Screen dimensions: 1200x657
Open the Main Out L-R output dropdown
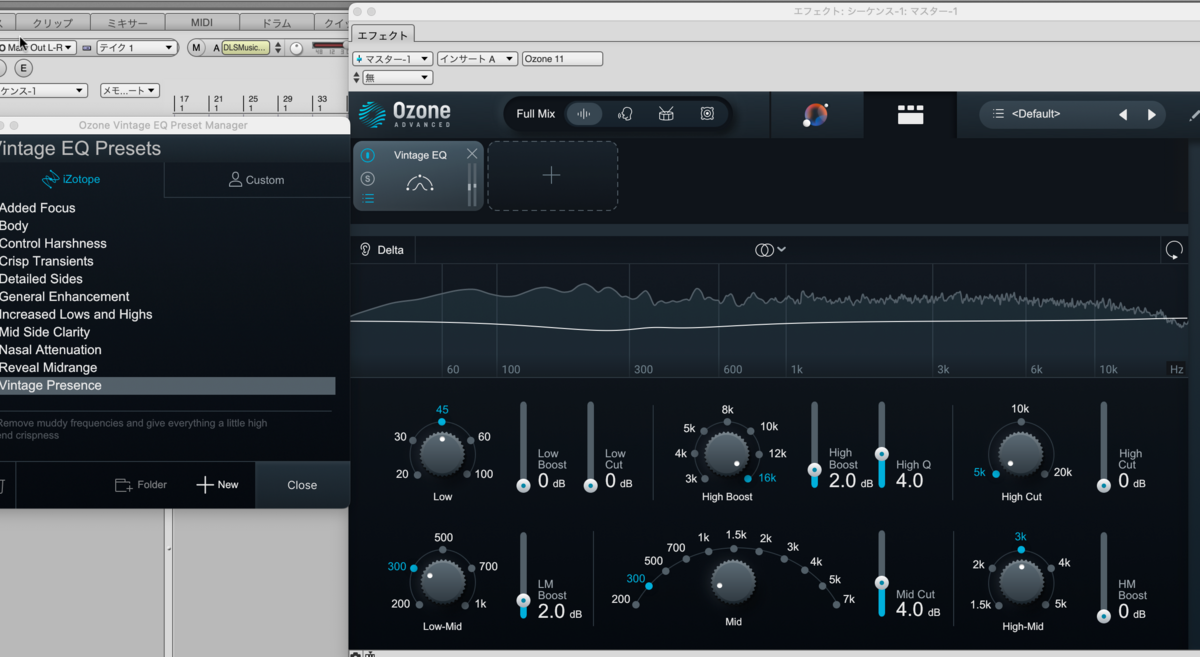tap(38, 48)
